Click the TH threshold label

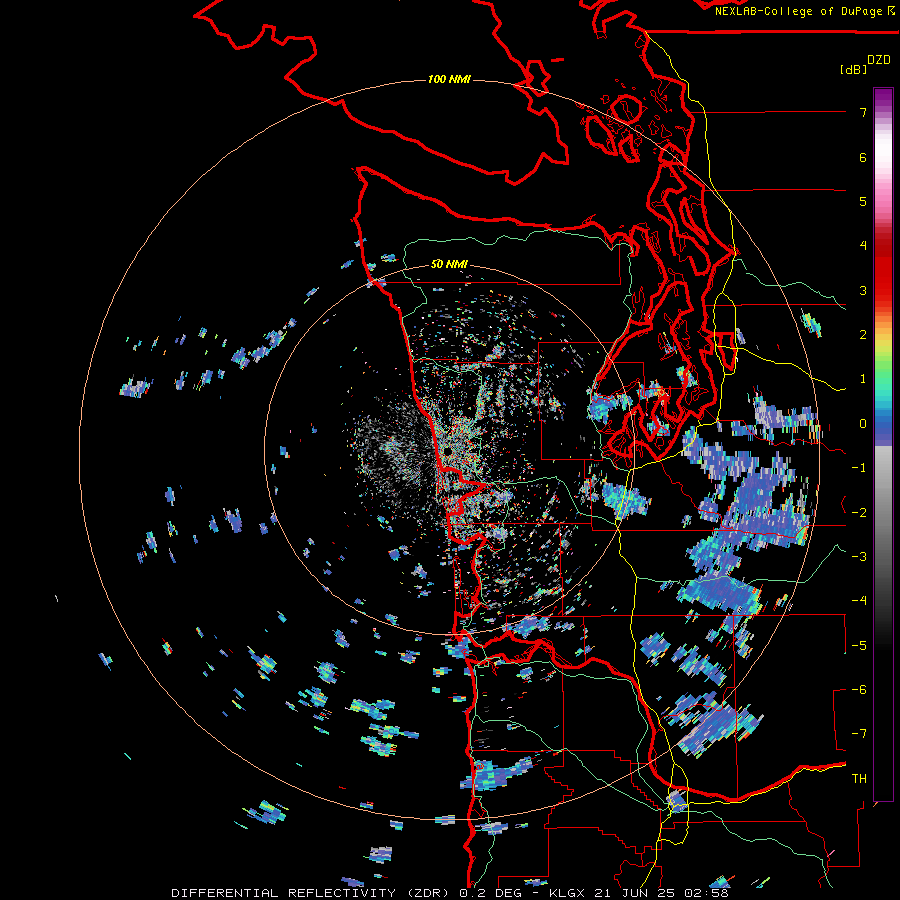[x=859, y=779]
